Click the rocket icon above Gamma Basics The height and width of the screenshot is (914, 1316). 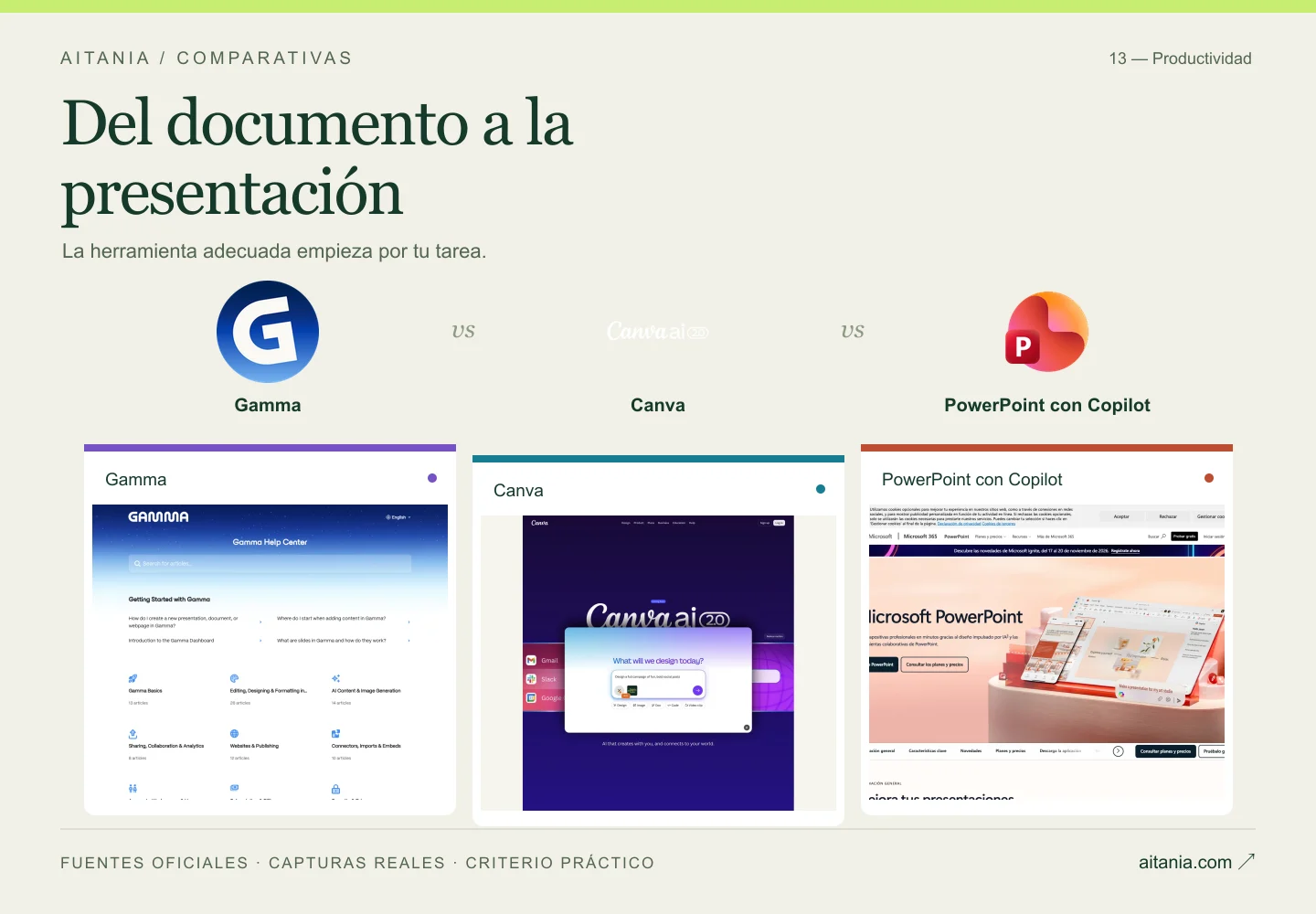pyautogui.click(x=133, y=678)
